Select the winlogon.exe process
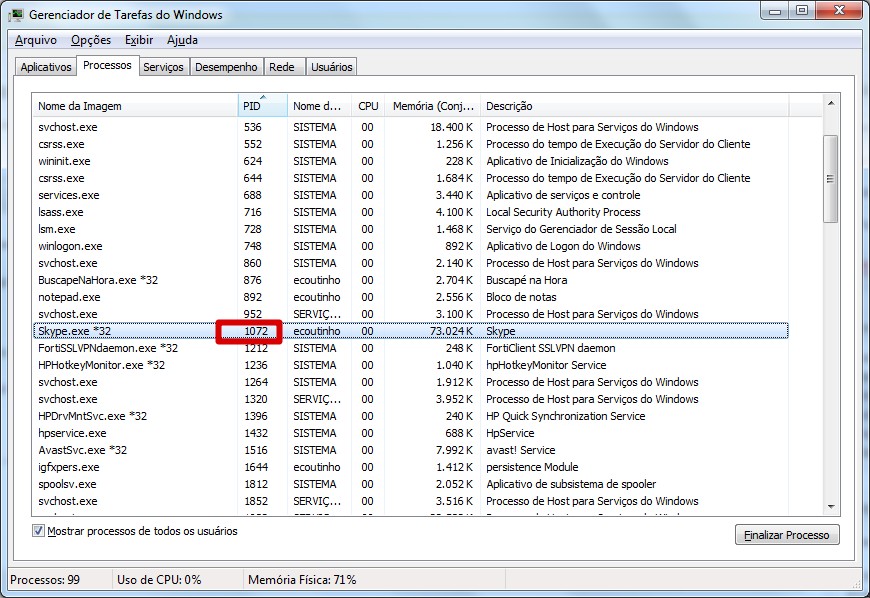 pyautogui.click(x=411, y=246)
